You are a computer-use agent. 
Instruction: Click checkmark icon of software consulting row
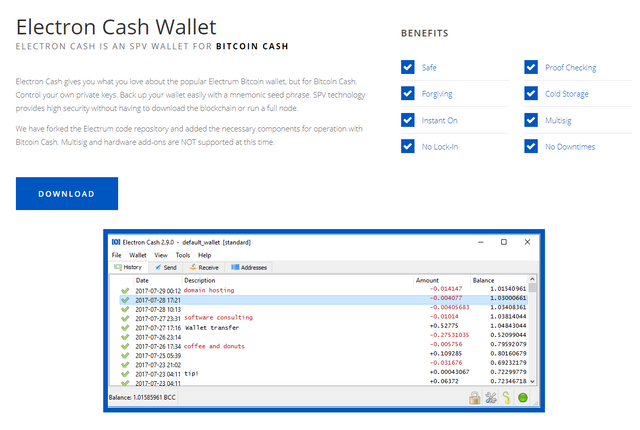tap(125, 318)
